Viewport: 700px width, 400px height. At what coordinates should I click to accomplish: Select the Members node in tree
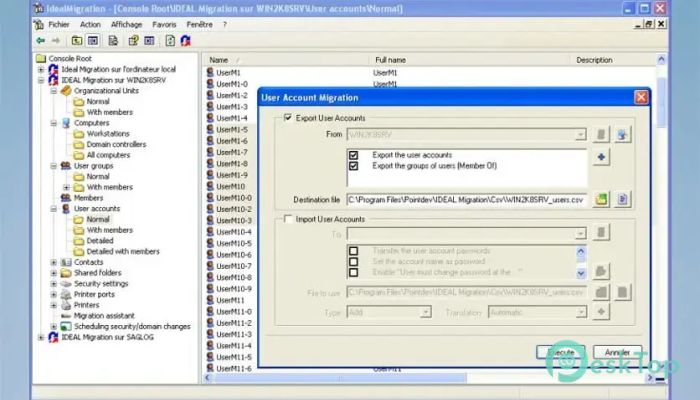tap(88, 198)
